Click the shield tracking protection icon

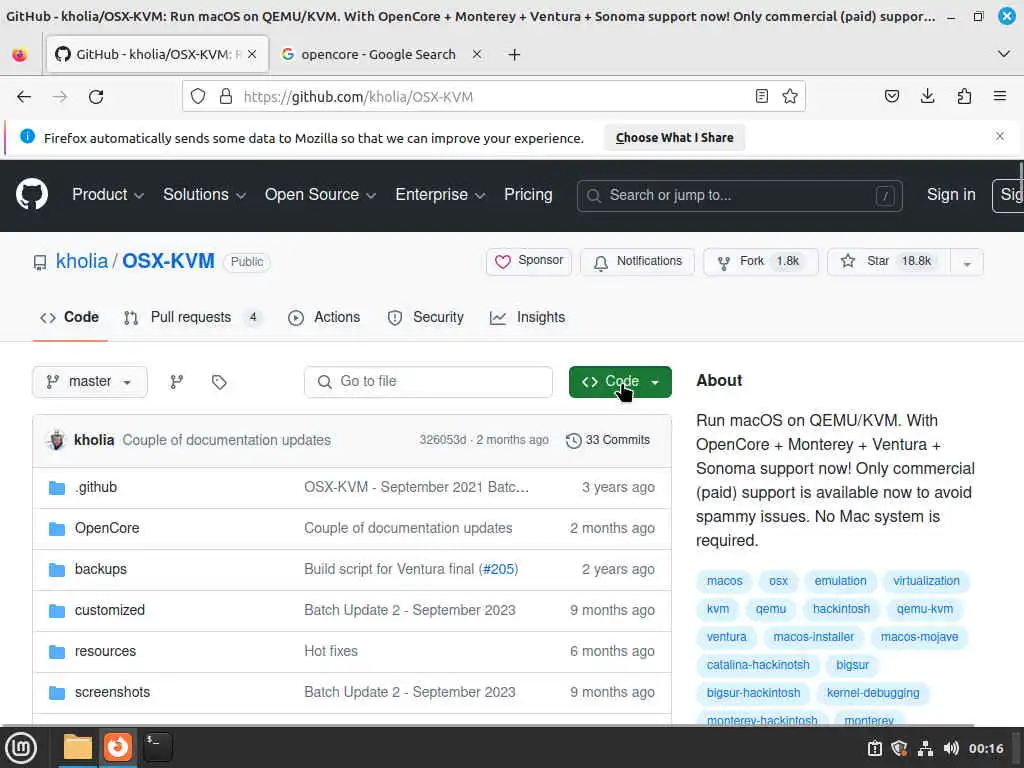pos(198,97)
